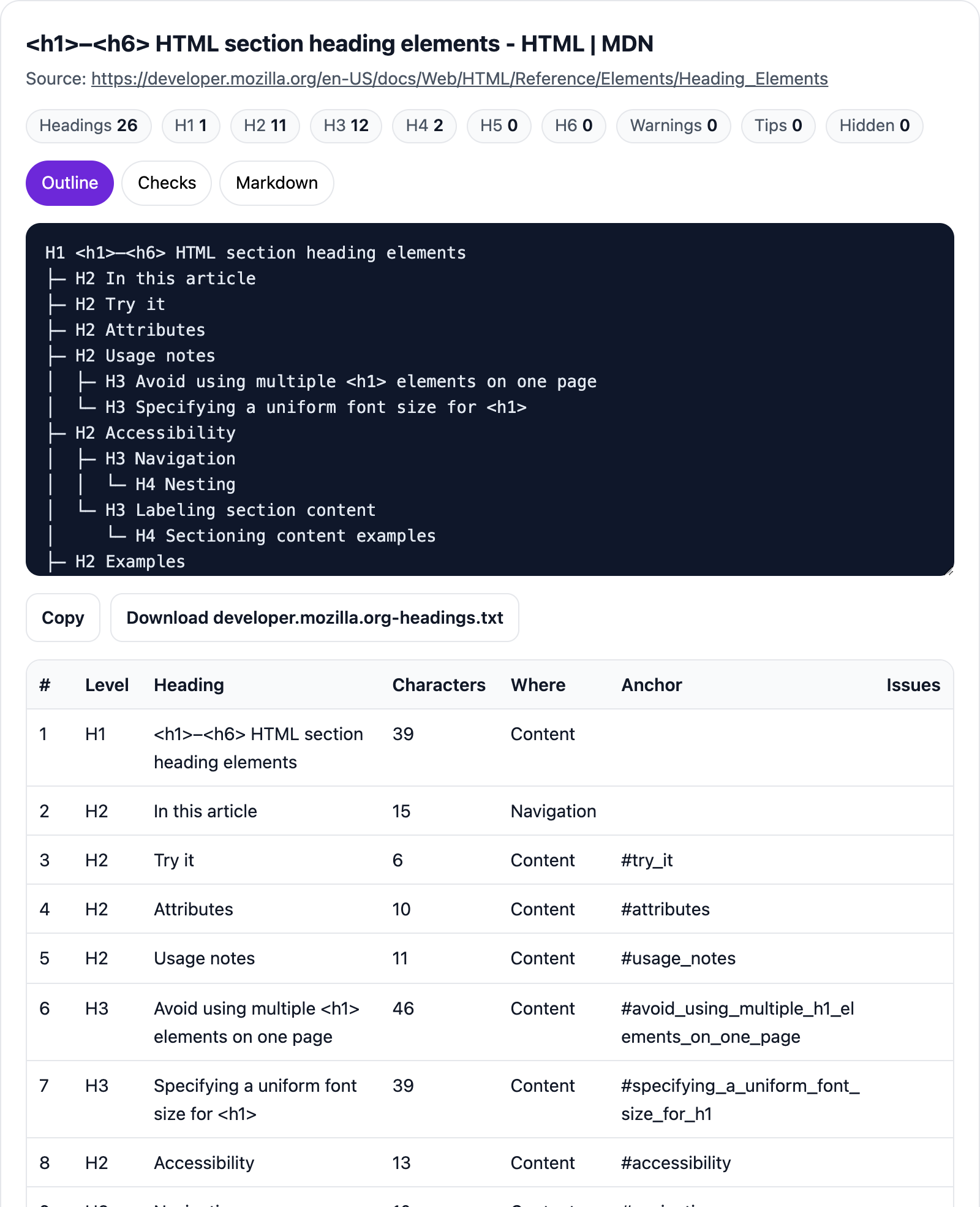This screenshot has height=1207, width=980.
Task: Click the Issues column header
Action: [x=913, y=685]
